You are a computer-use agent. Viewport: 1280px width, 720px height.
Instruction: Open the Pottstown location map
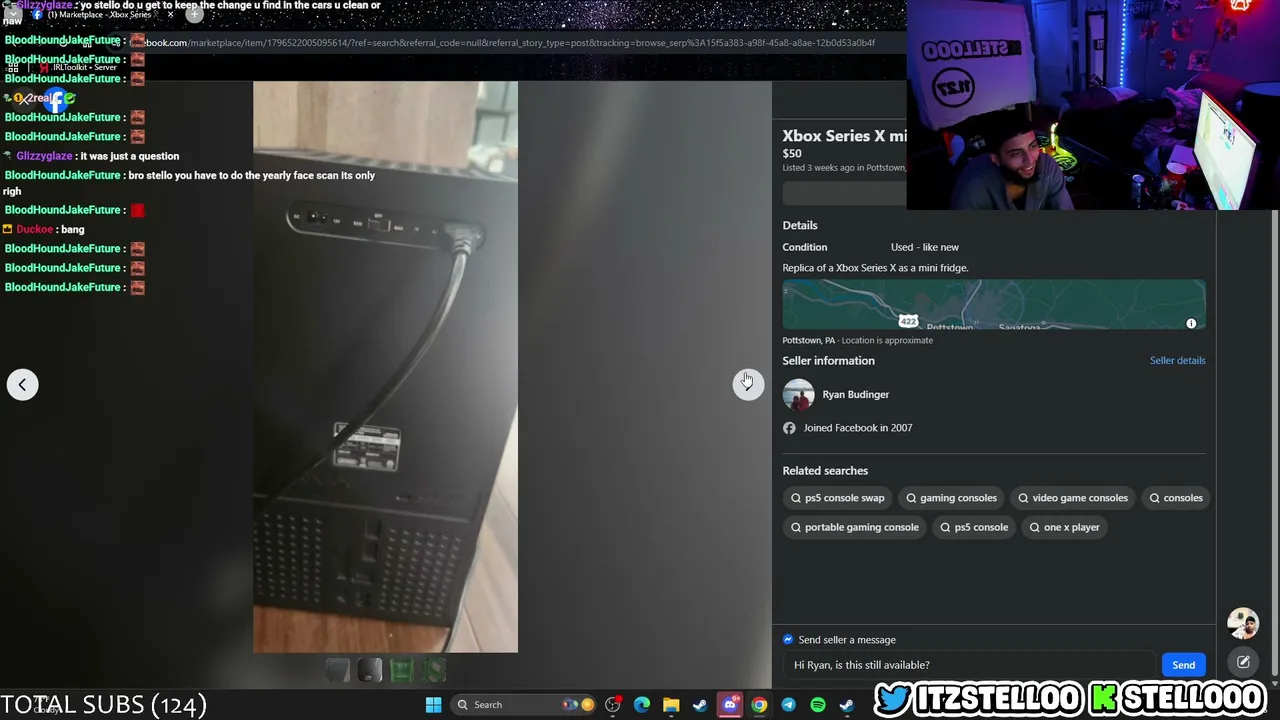click(x=994, y=305)
